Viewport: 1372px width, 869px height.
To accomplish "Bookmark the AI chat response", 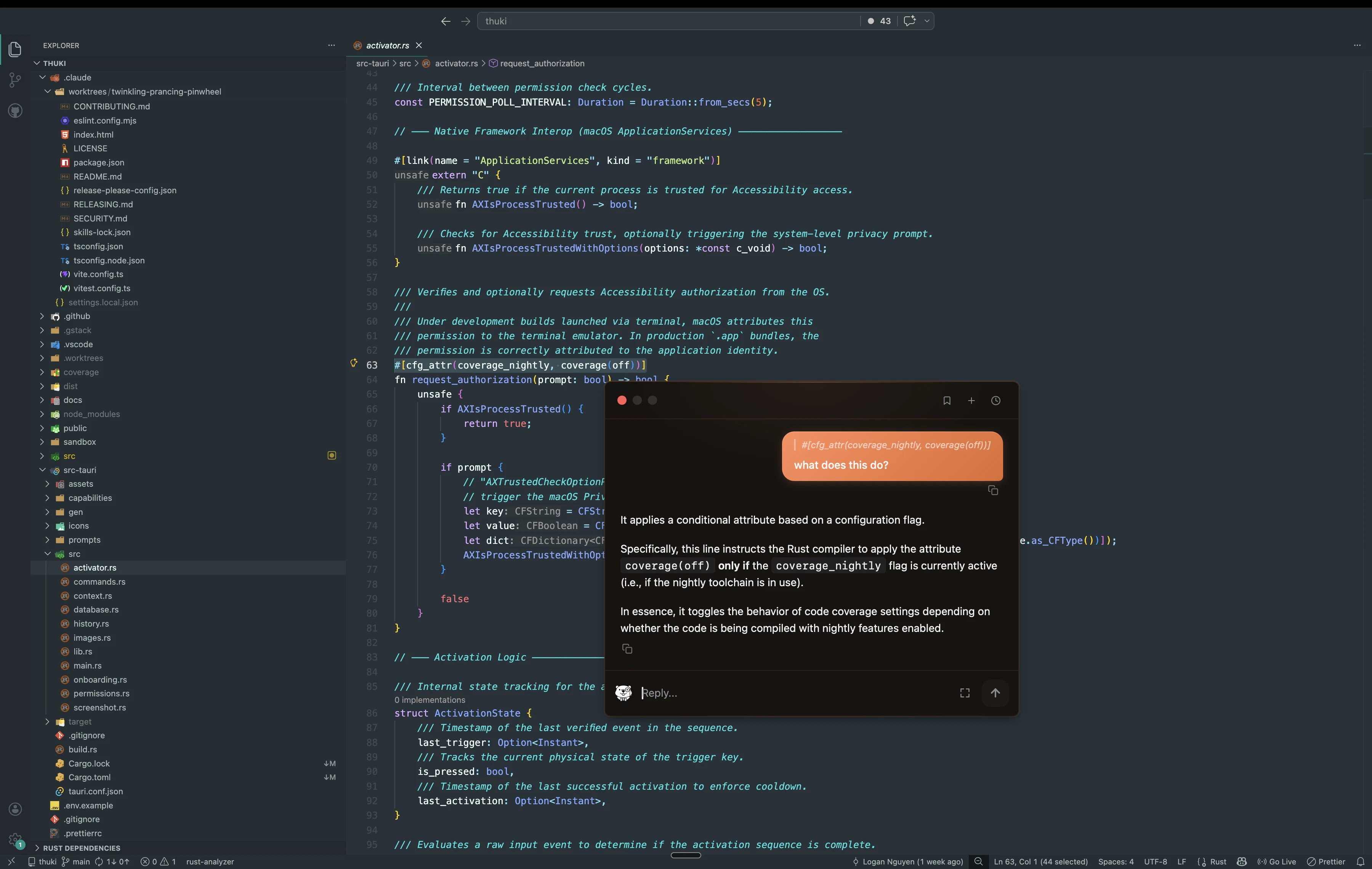I will 947,401.
